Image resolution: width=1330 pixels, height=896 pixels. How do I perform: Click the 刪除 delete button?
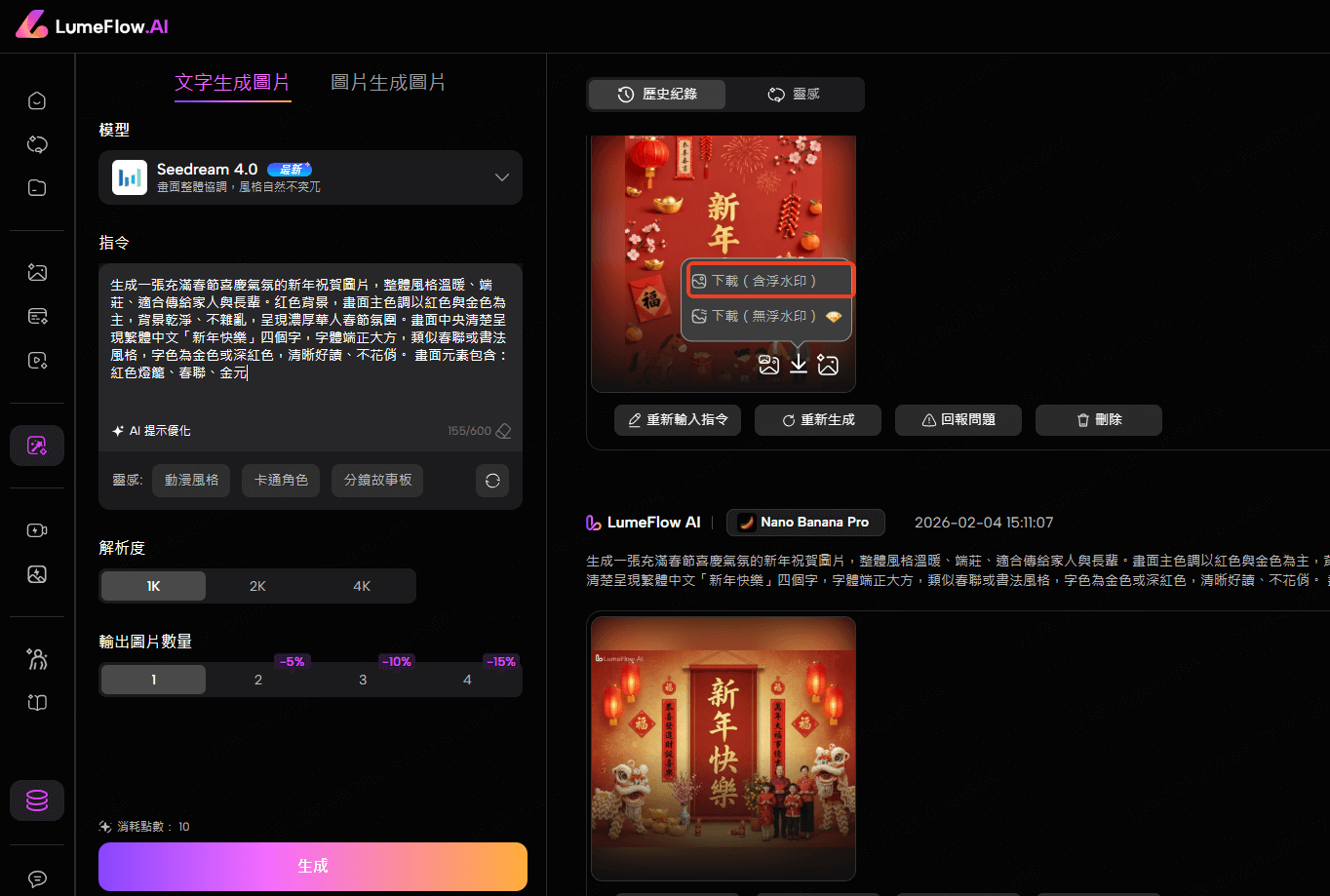coord(1098,420)
